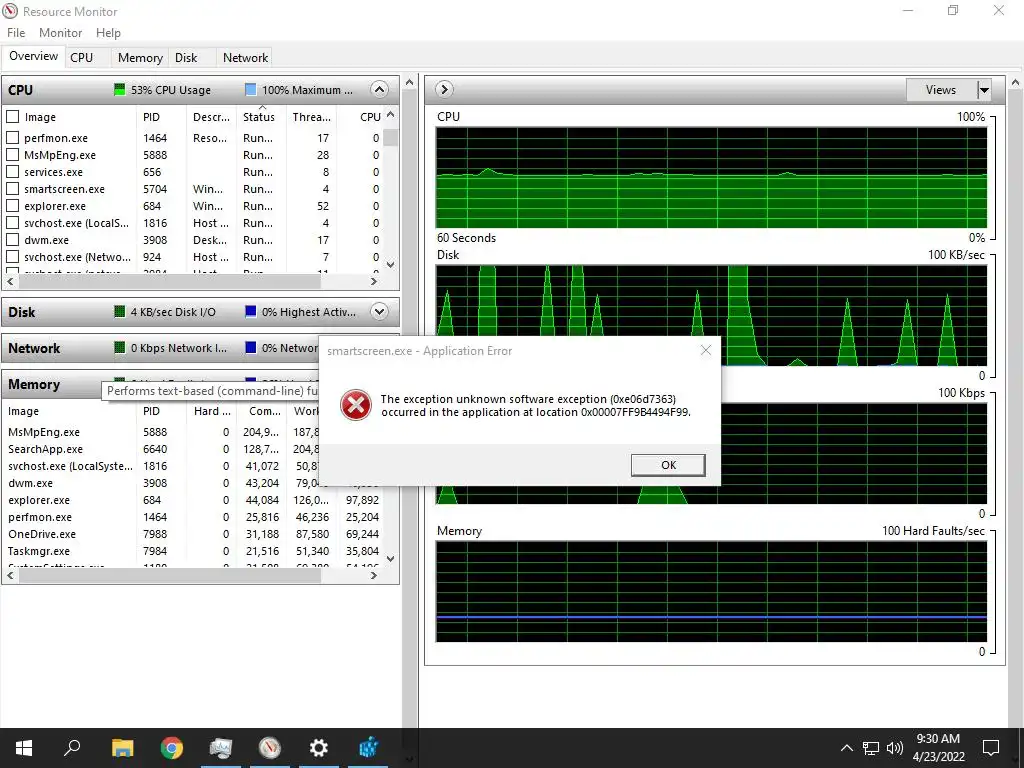
Task: Open the Windows Start menu
Action: 24,748
